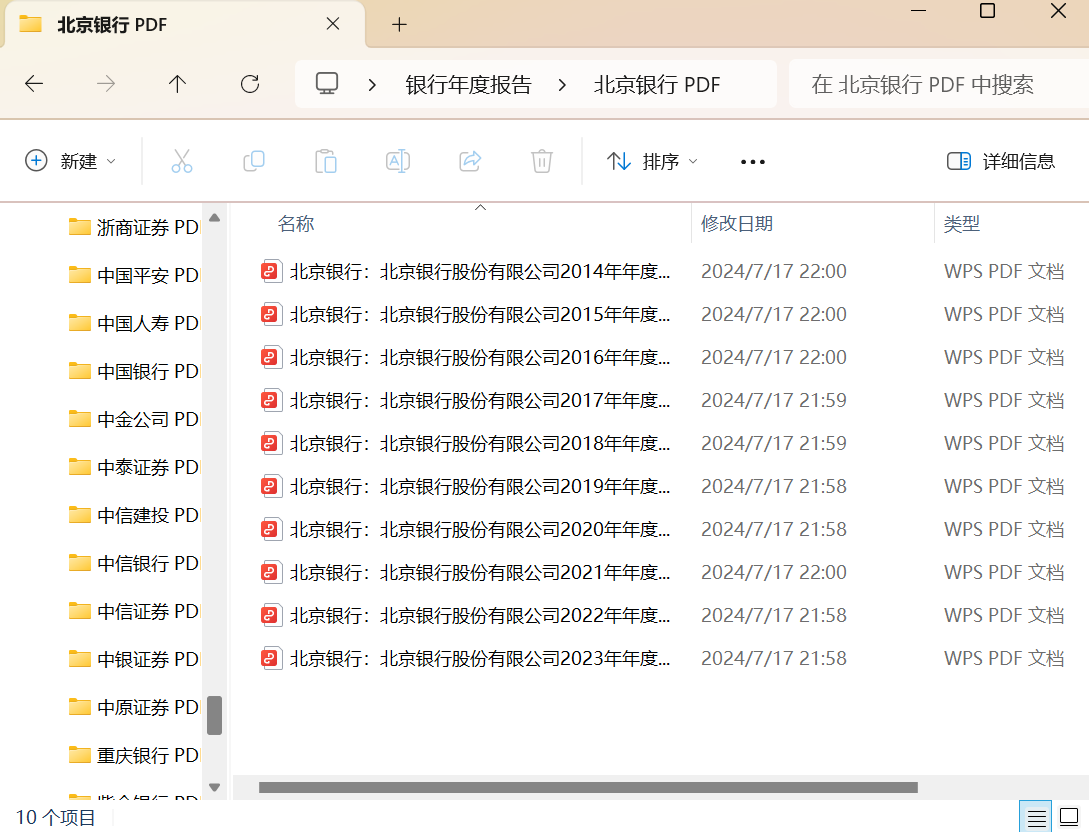1089x832 pixels.
Task: Click the Paste clipboard icon
Action: (326, 161)
